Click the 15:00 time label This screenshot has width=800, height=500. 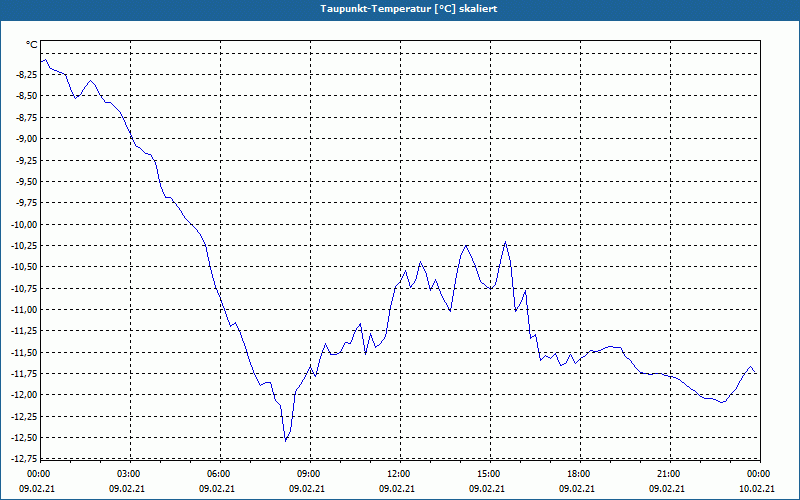(490, 474)
